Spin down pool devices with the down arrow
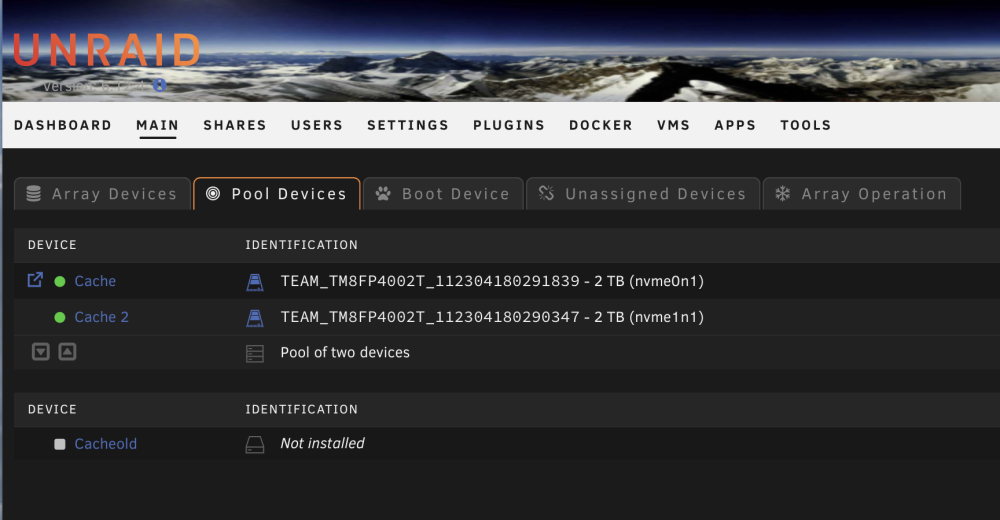Screen dimensions: 1000x520 point(41,352)
